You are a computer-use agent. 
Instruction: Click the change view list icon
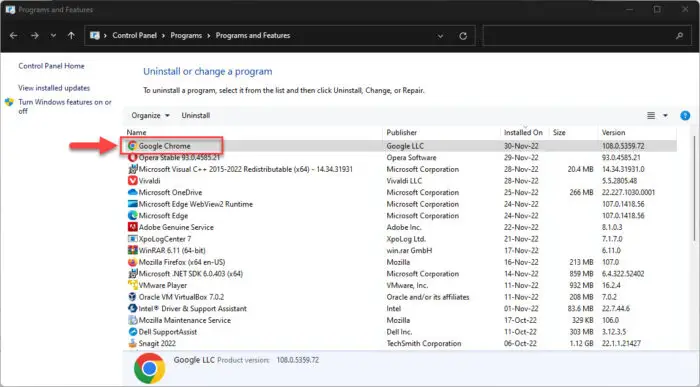tap(651, 116)
